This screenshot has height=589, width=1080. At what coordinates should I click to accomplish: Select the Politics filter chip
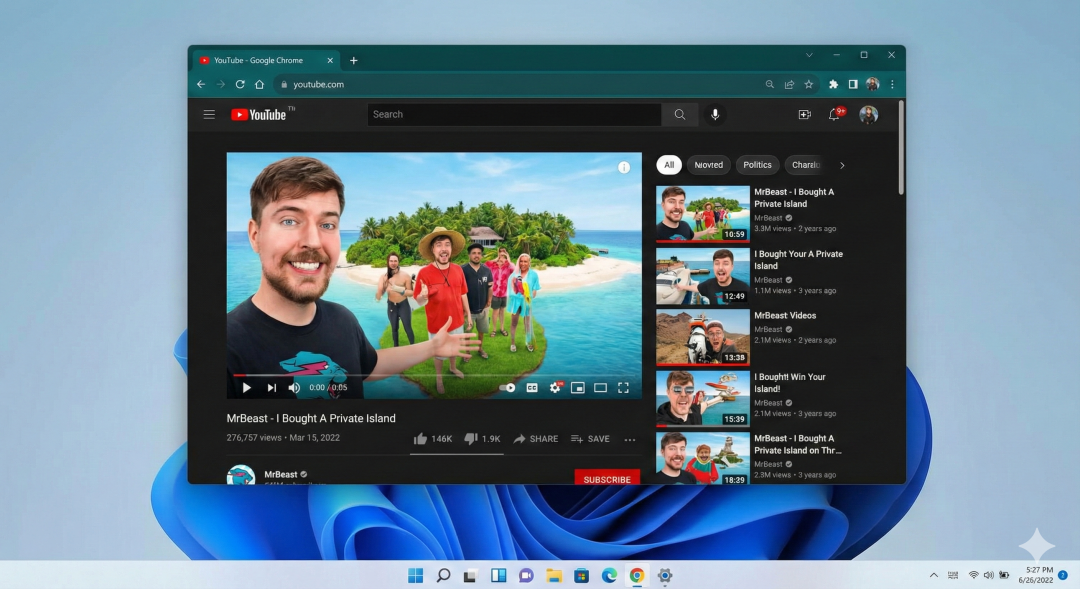tap(757, 165)
